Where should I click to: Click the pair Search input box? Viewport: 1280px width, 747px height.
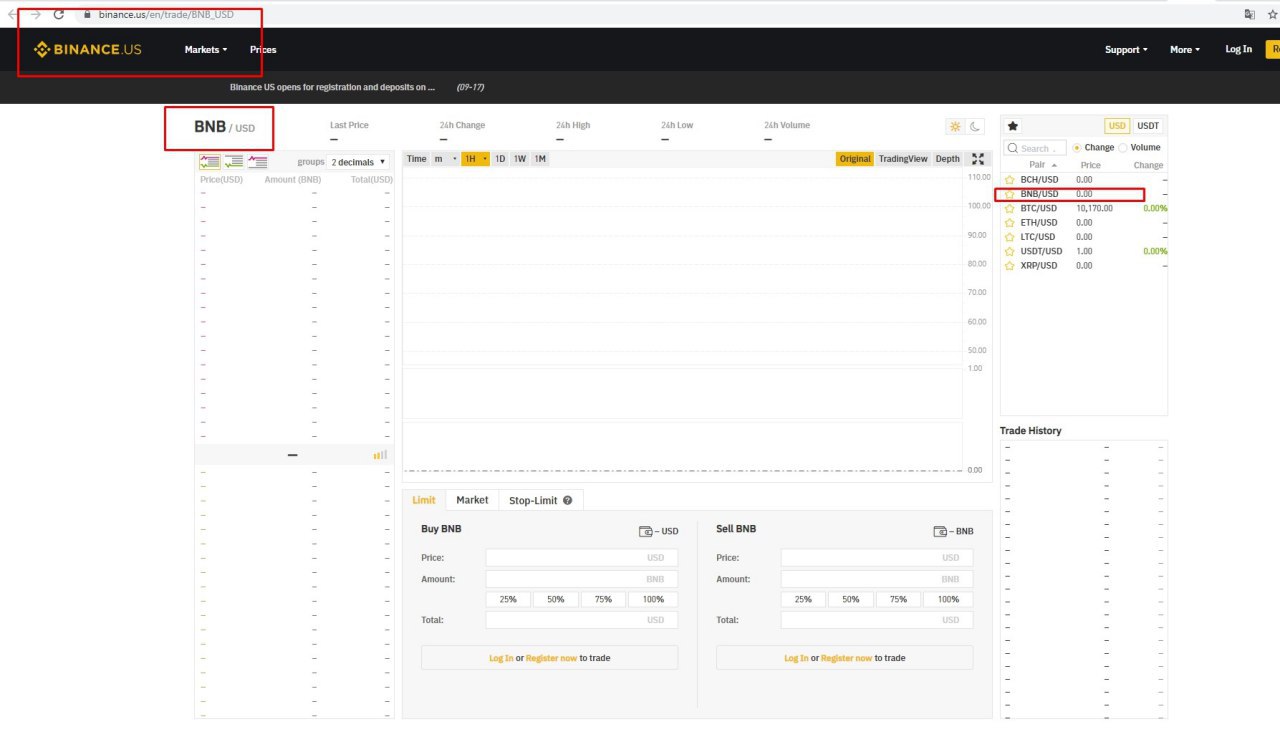1037,148
